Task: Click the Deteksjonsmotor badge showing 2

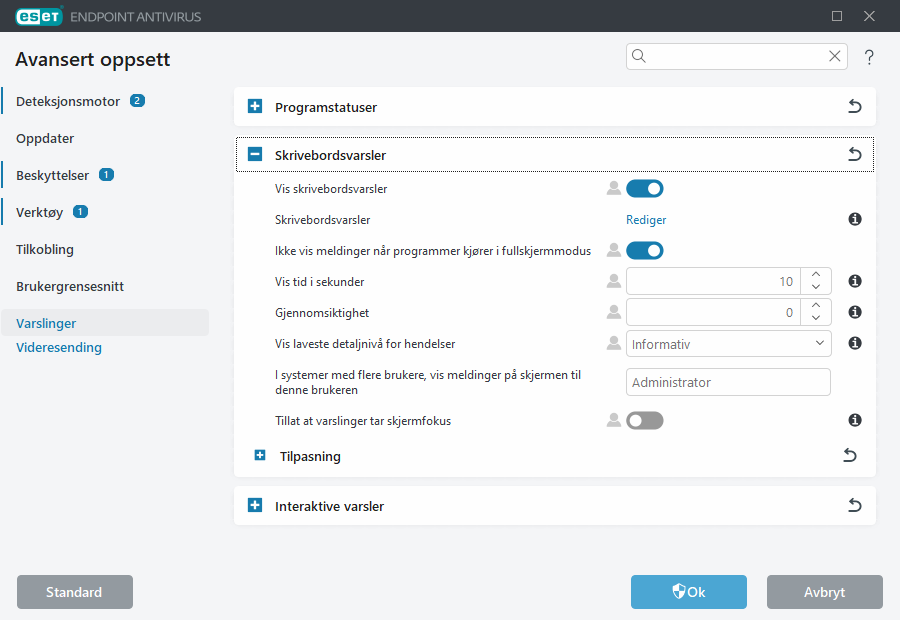Action: [x=137, y=100]
